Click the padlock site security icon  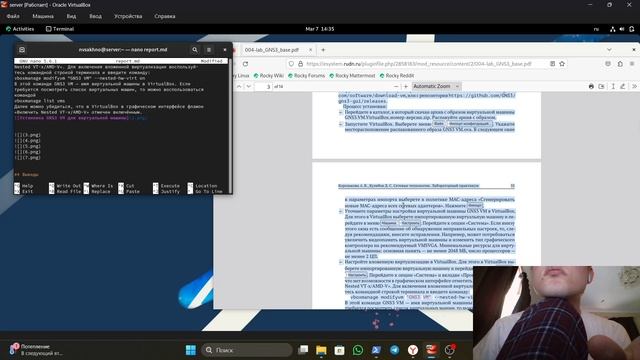(300, 64)
